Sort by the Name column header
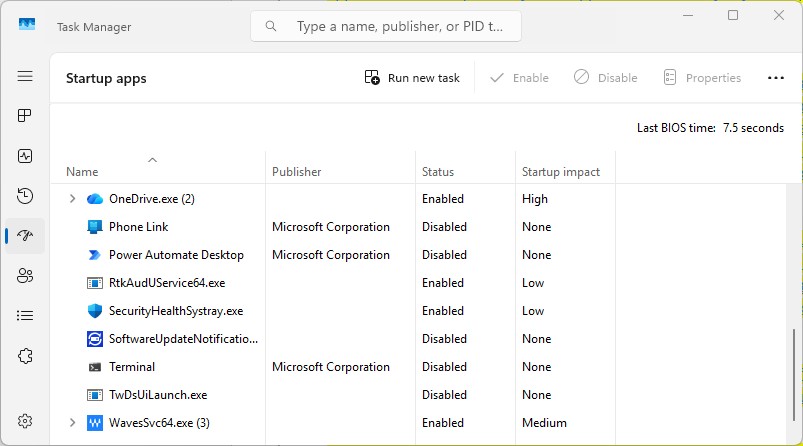The width and height of the screenshot is (803, 446). [82, 172]
